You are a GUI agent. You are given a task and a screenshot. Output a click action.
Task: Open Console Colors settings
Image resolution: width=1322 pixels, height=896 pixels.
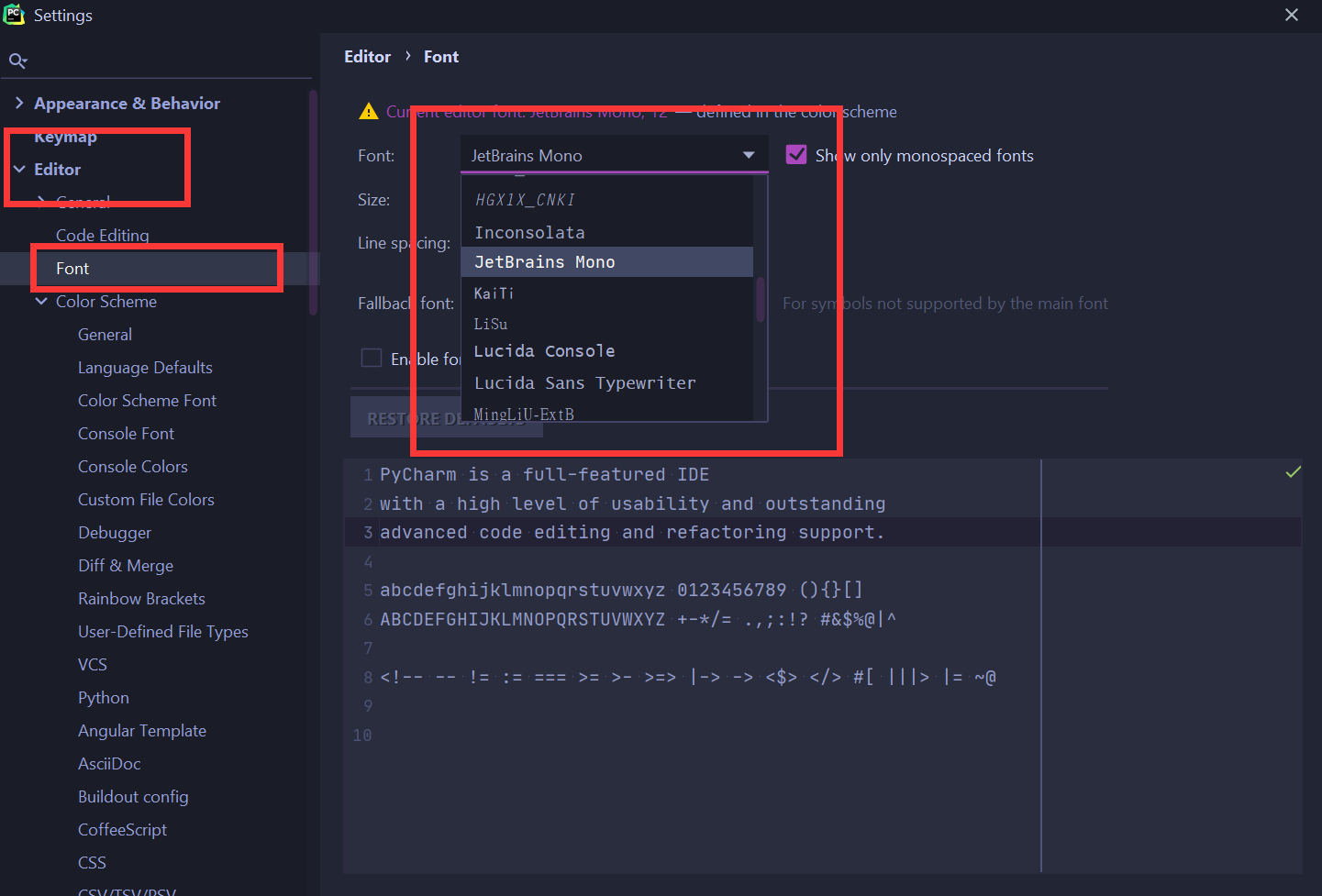pyautogui.click(x=133, y=466)
